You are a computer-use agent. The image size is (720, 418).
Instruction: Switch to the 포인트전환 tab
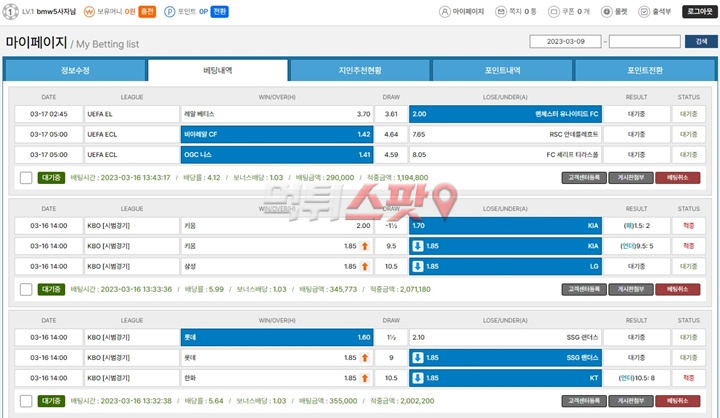pyautogui.click(x=645, y=70)
